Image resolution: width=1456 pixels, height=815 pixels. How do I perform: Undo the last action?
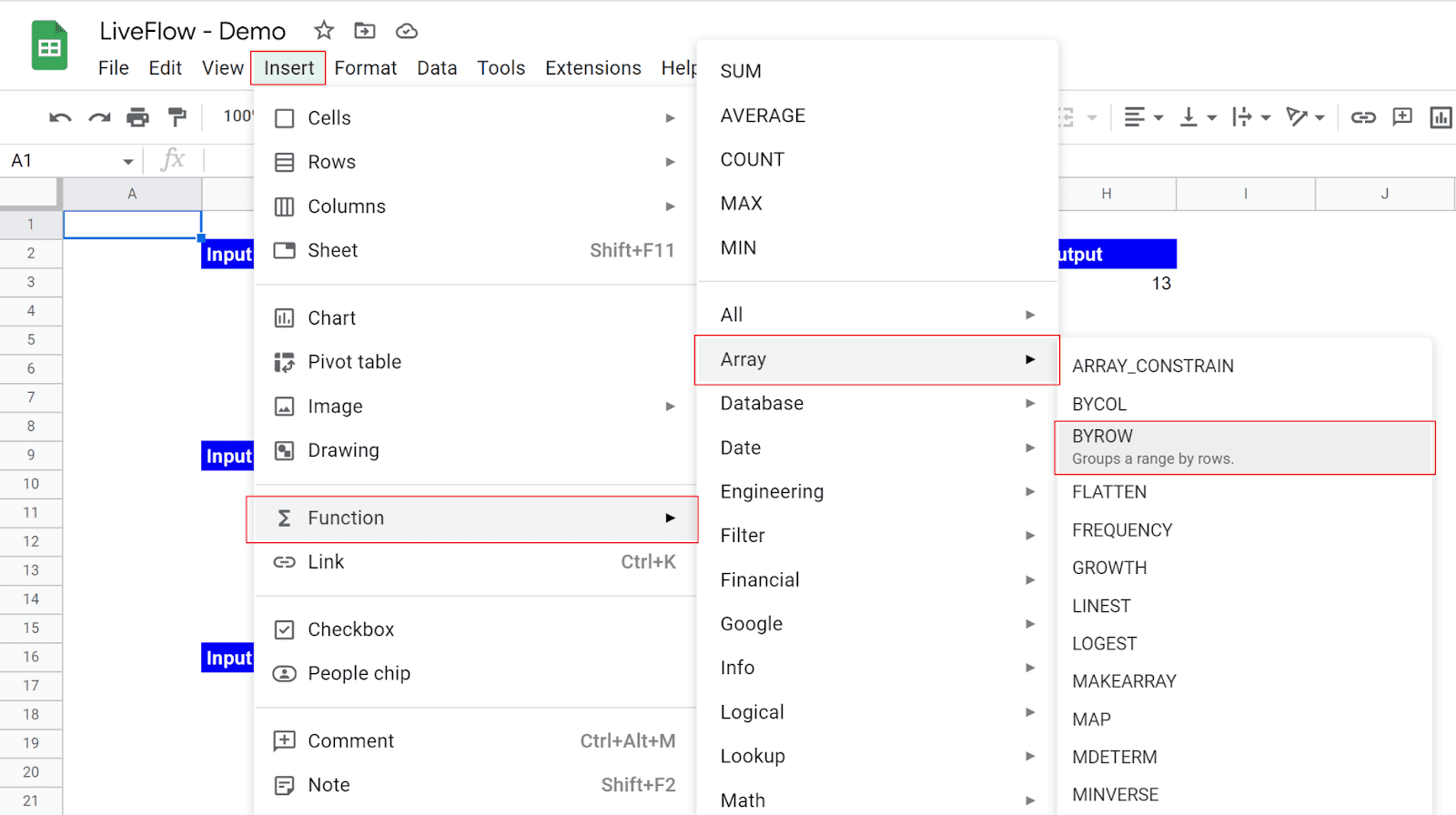(x=60, y=117)
